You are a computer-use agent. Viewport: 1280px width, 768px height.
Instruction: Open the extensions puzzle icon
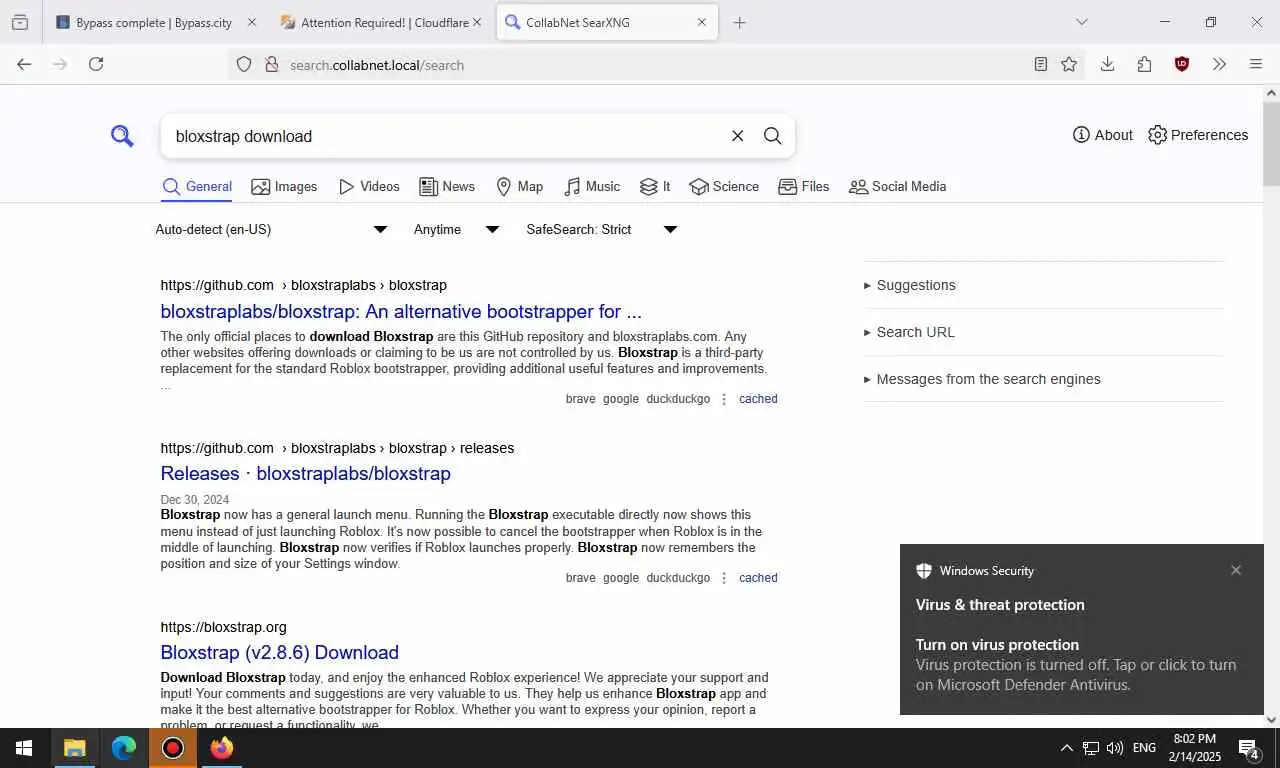tap(1144, 64)
